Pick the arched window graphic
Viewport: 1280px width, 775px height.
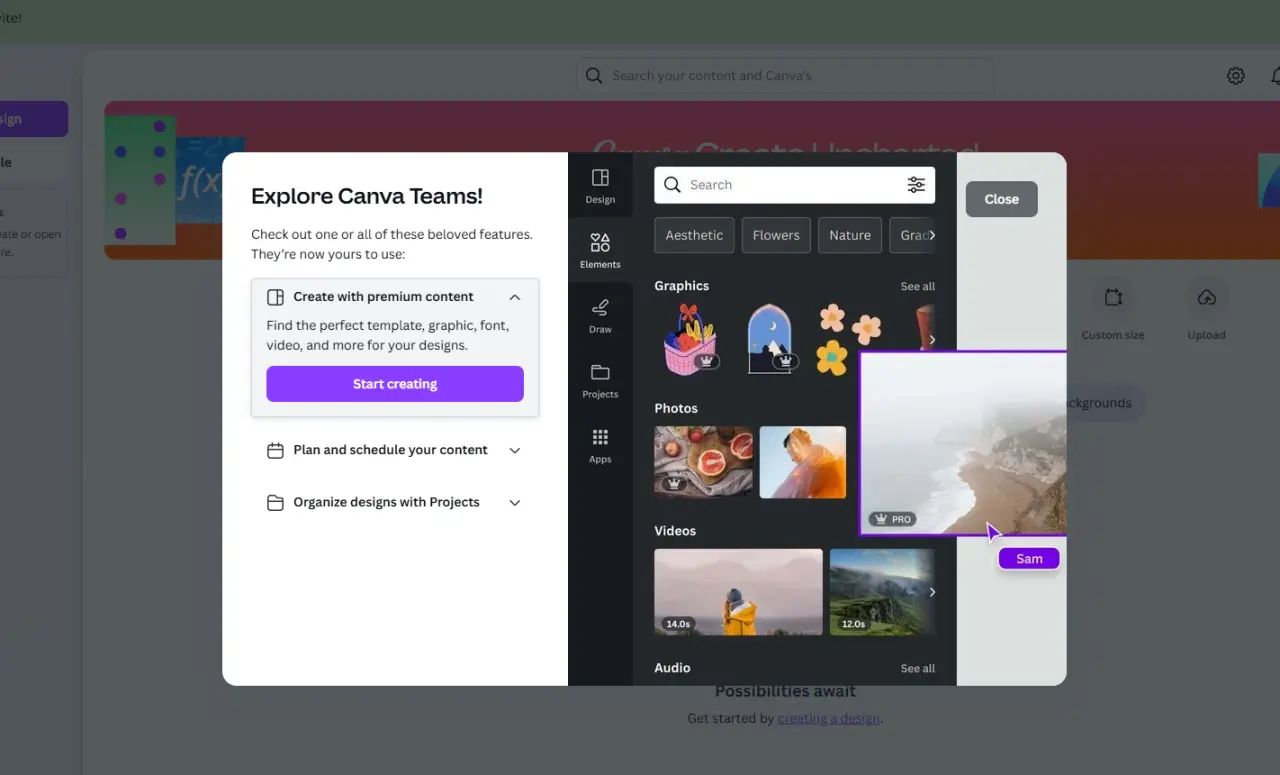[x=771, y=340]
